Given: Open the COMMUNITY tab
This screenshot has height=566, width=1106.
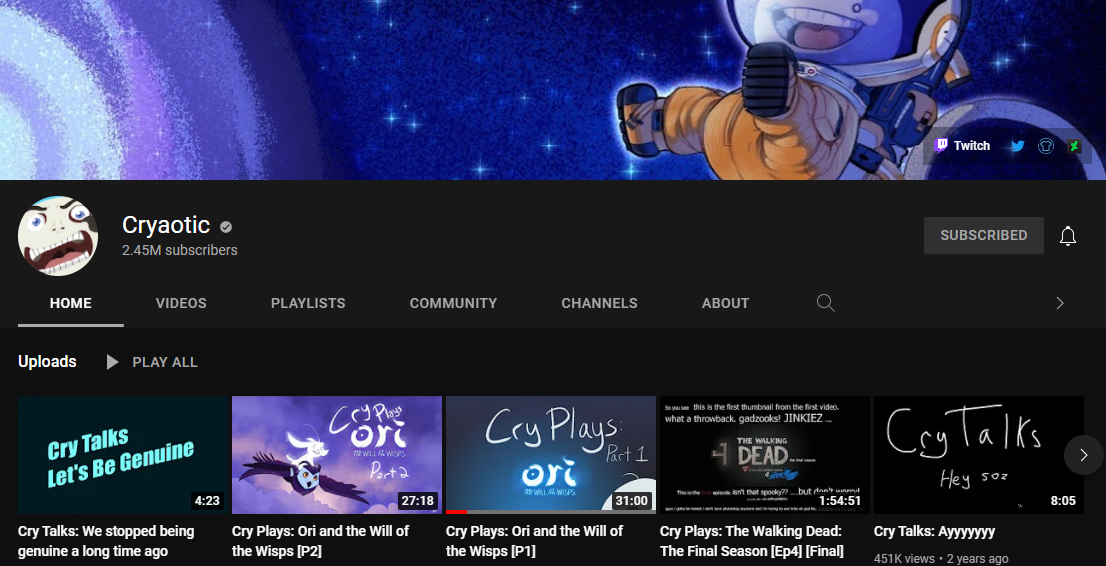Looking at the screenshot, I should pos(454,303).
